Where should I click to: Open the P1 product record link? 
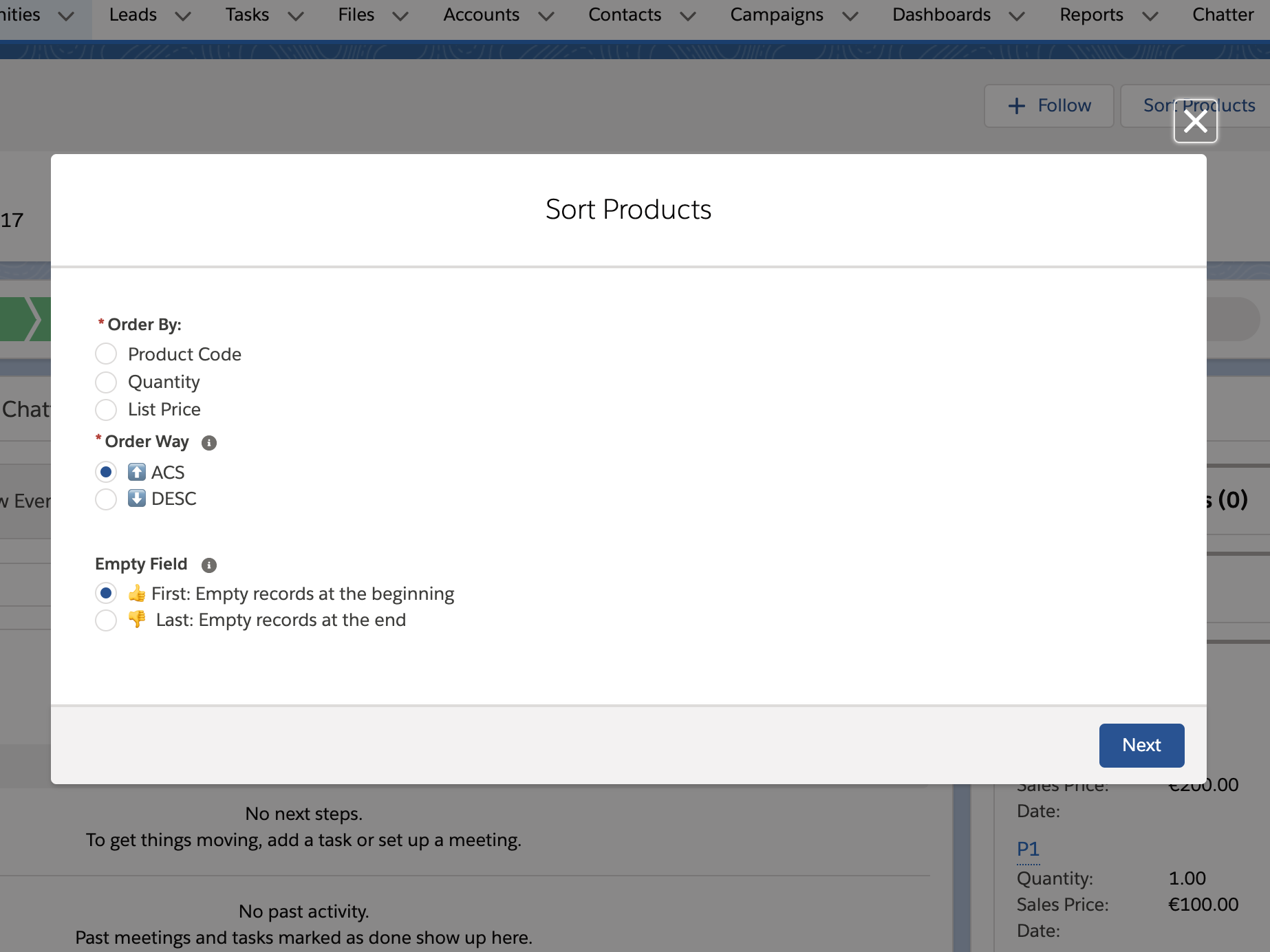[x=1028, y=849]
